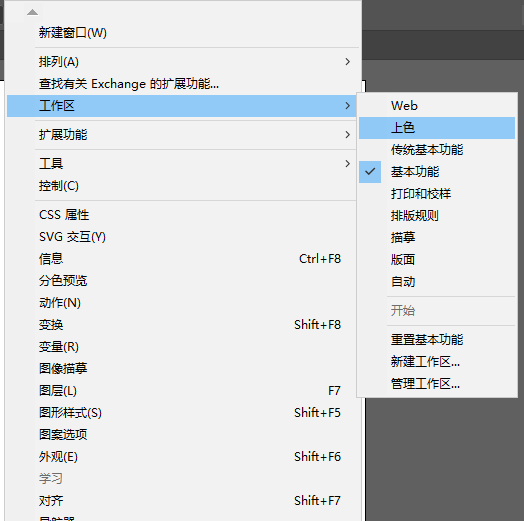Show the 图层(L) panel
The height and width of the screenshot is (521, 524).
[182, 391]
